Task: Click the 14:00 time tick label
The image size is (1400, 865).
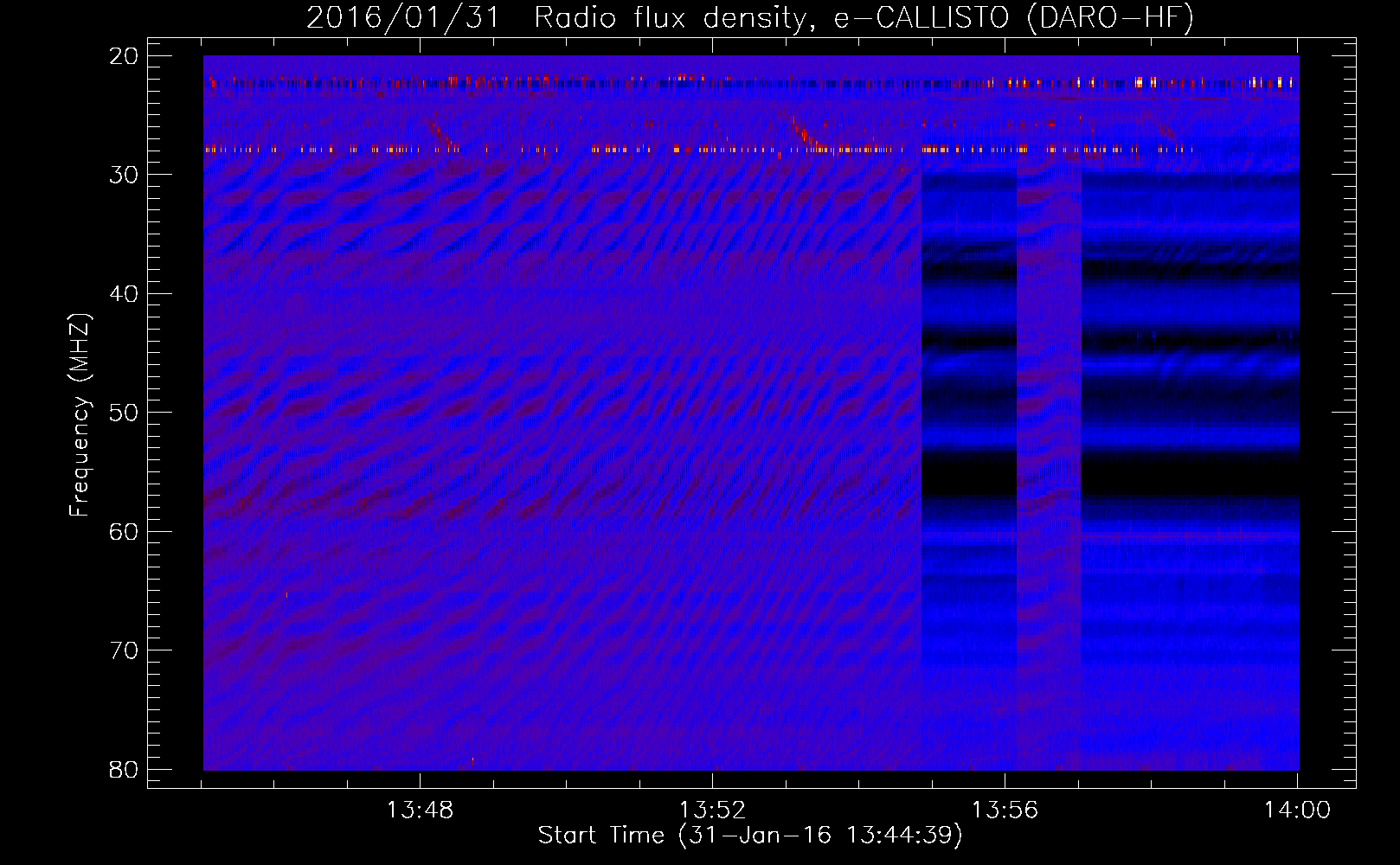Action: (x=1297, y=811)
